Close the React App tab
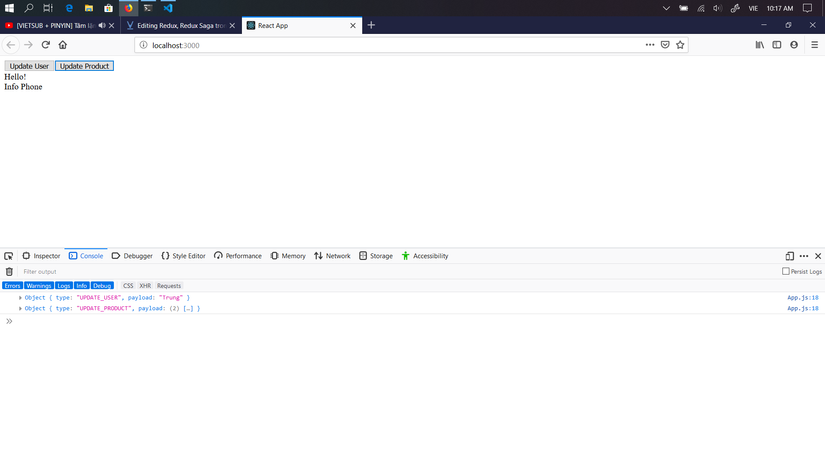825x464 pixels. 353,25
